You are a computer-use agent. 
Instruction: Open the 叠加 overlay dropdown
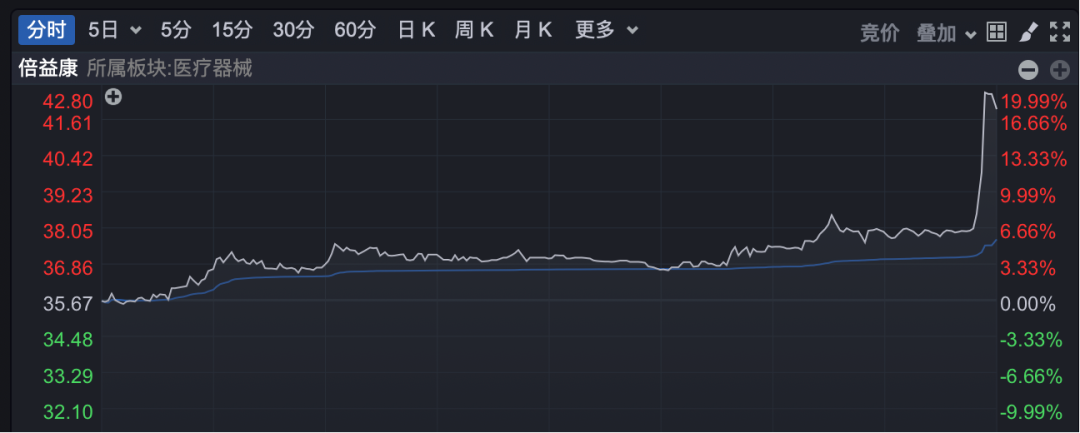pyautogui.click(x=945, y=32)
